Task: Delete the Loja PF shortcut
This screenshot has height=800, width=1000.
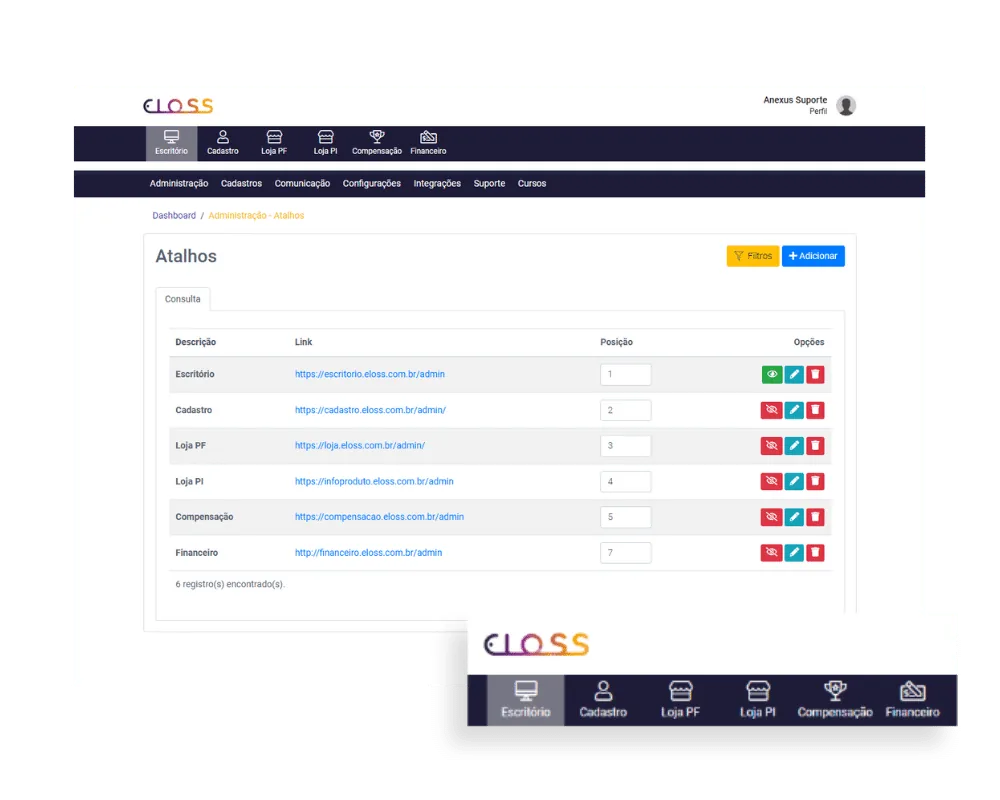Action: pyautogui.click(x=815, y=446)
